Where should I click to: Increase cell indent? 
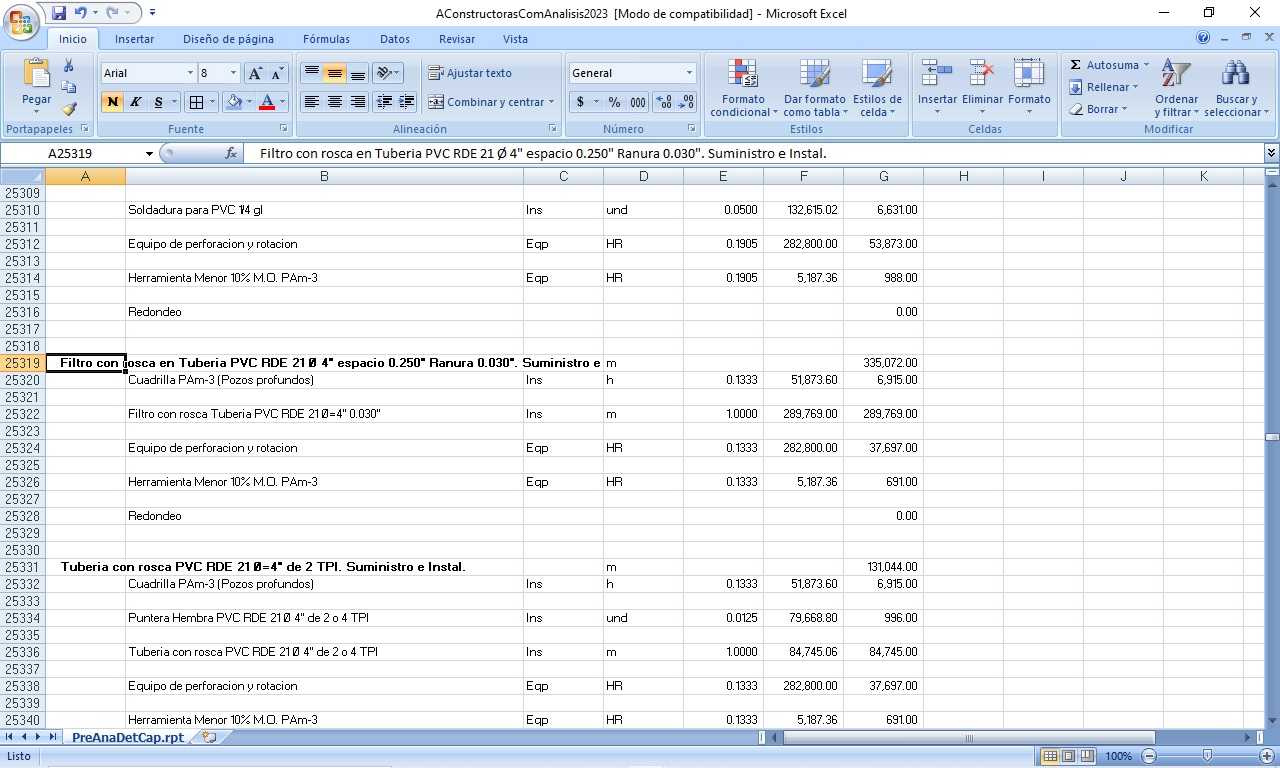pyautogui.click(x=406, y=102)
